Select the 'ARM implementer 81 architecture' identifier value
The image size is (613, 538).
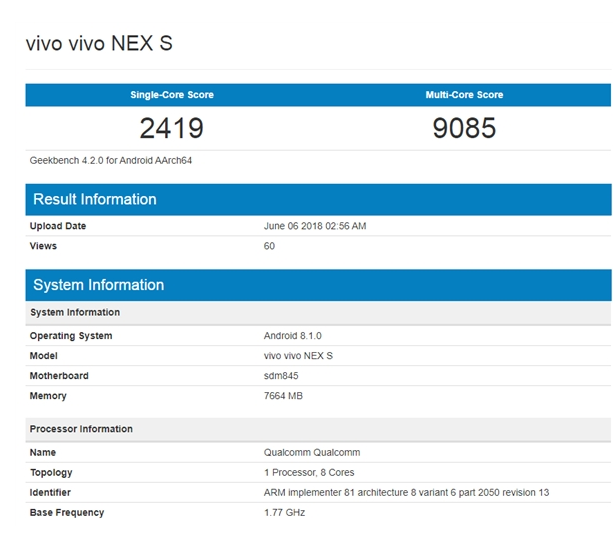tap(406, 492)
